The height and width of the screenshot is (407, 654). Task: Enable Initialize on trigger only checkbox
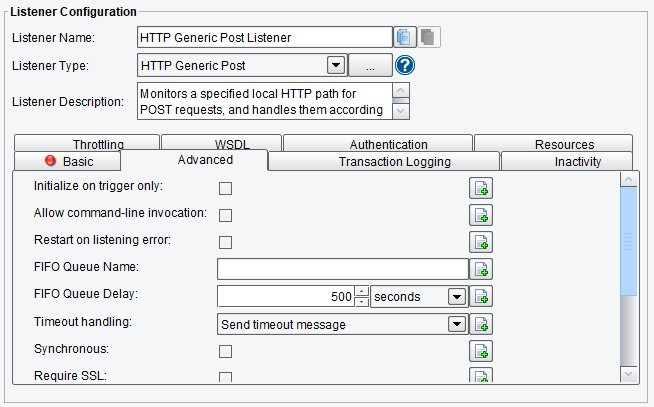(225, 188)
